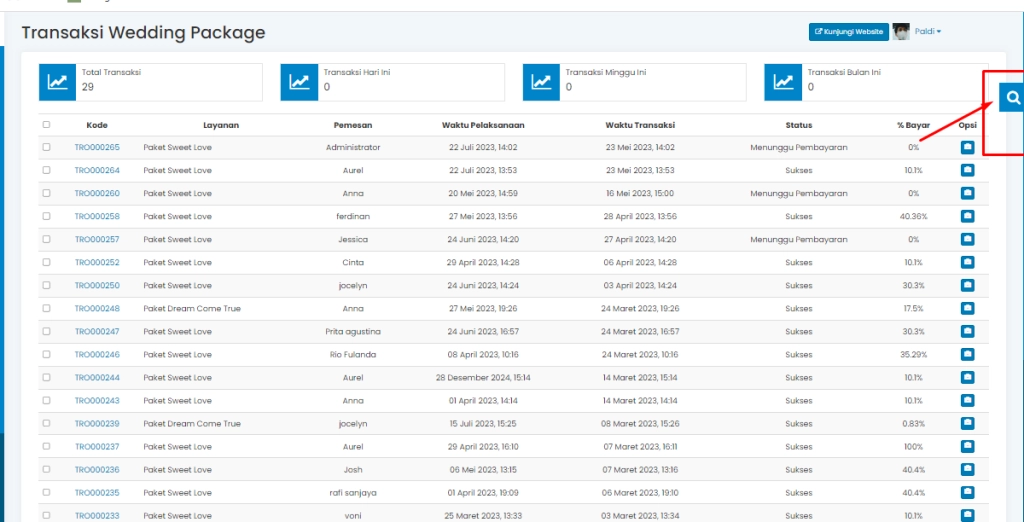Click the Transaksi Hari Ini chart icon
The height and width of the screenshot is (522, 1024).
click(x=299, y=82)
